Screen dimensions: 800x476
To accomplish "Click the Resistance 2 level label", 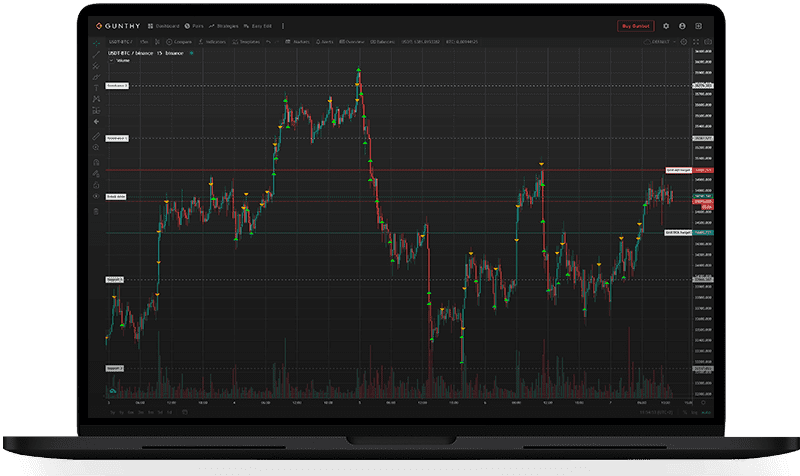I will 117,87.
